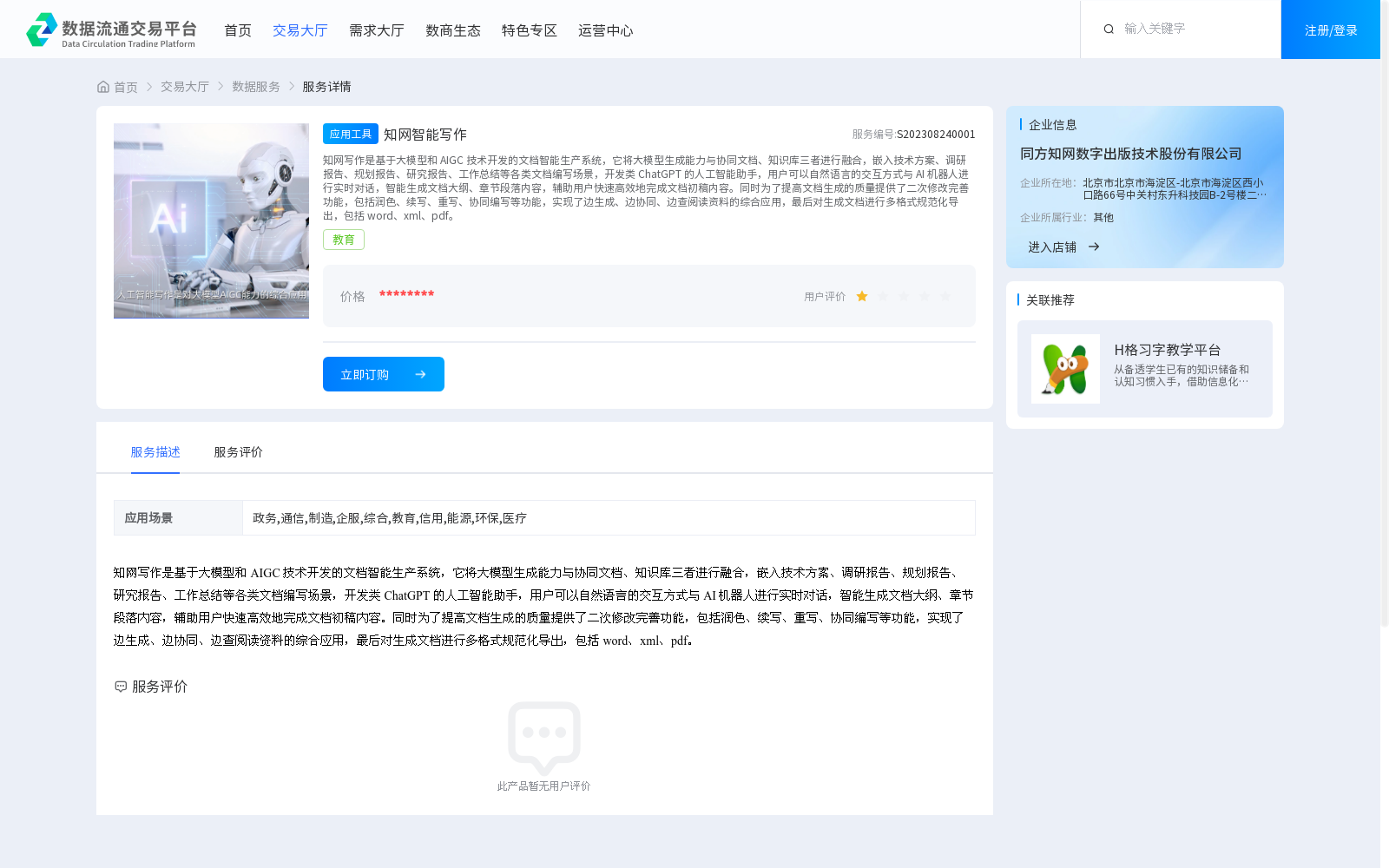The image size is (1389, 868).
Task: Click the 应用场景 table header cell
Action: [x=178, y=518]
